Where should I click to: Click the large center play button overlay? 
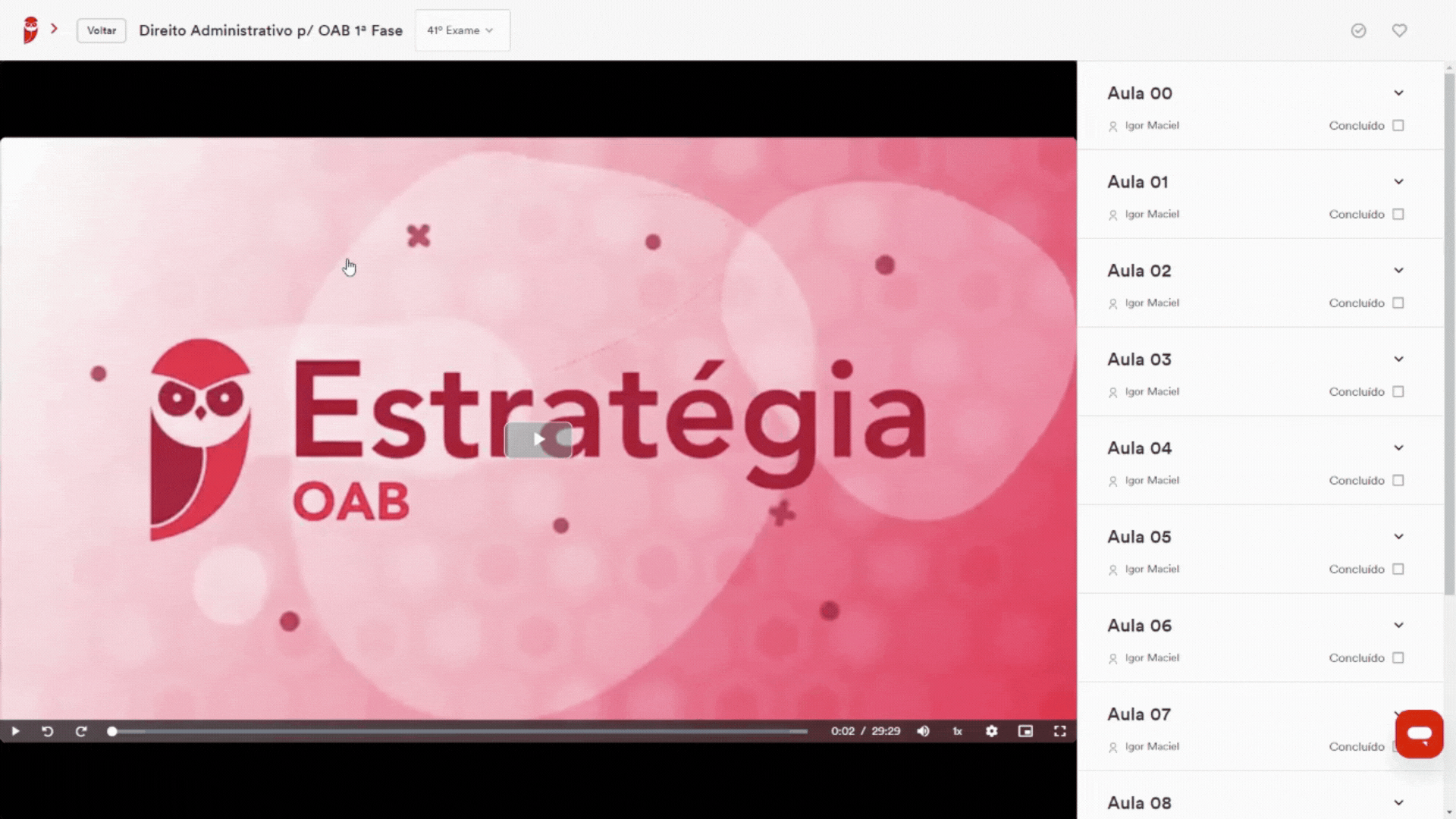tap(538, 440)
